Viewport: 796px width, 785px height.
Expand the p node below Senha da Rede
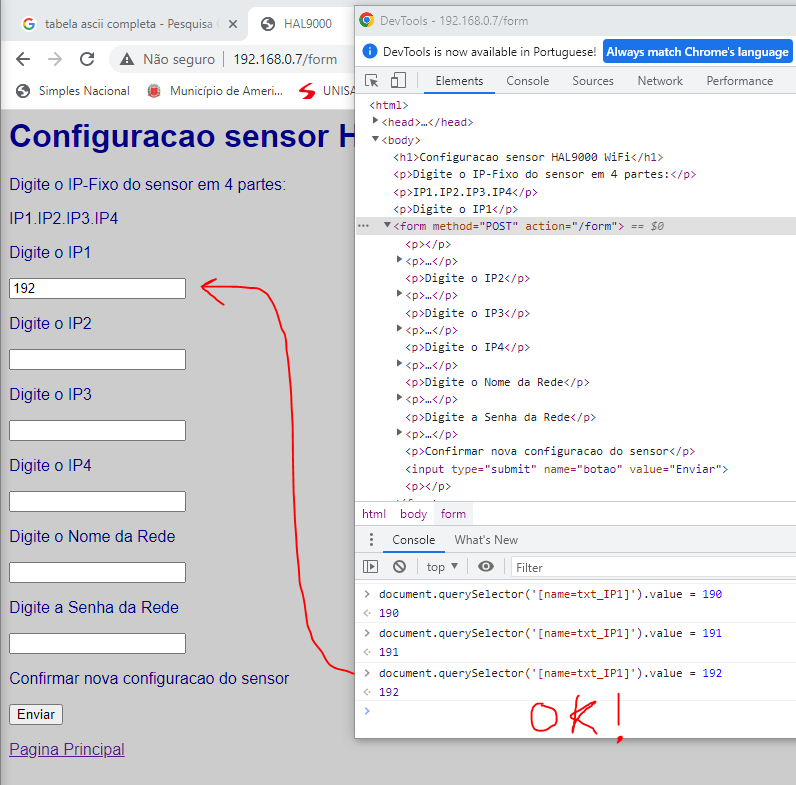[399, 433]
